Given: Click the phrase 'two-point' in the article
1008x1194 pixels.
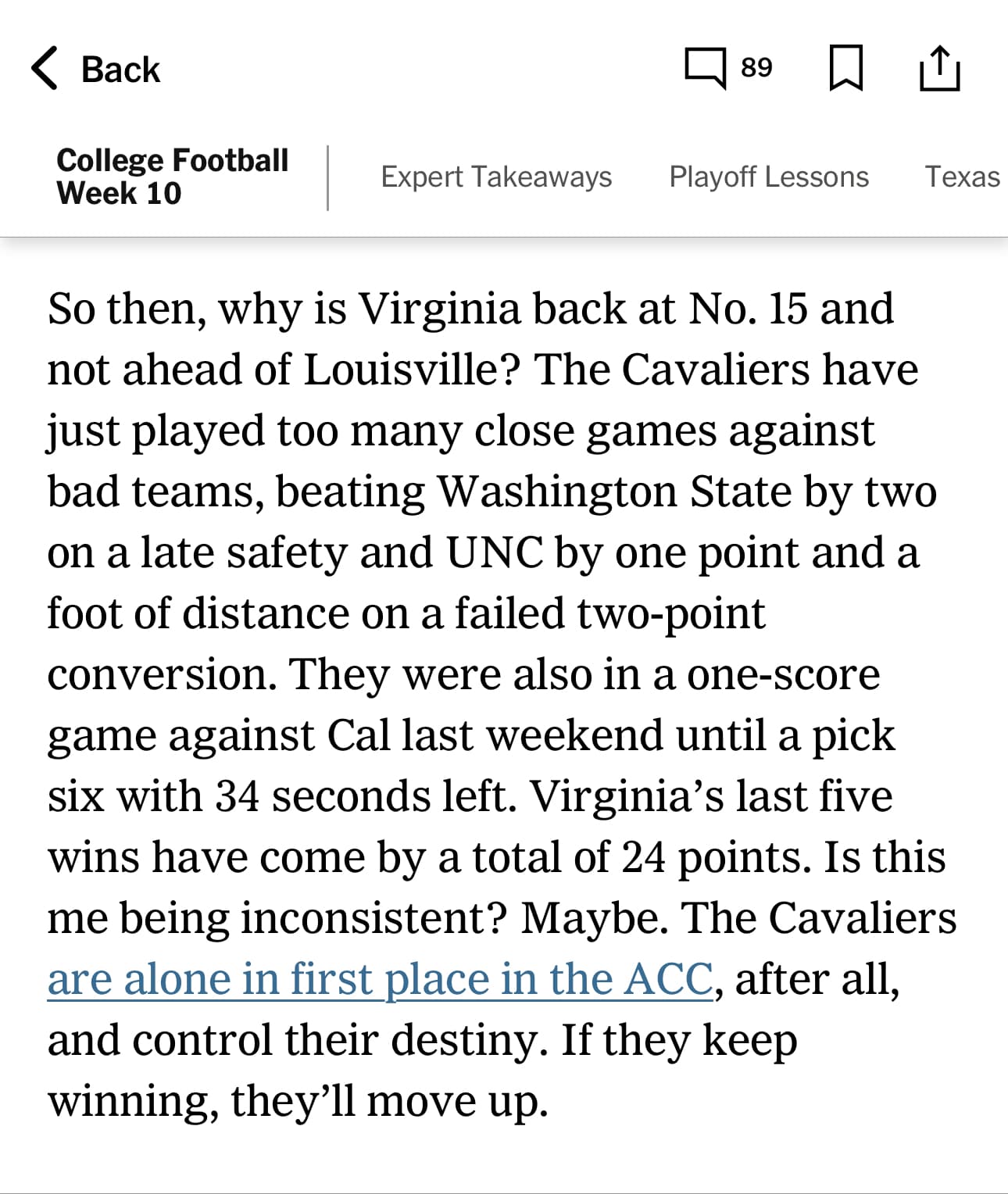Looking at the screenshot, I should pos(670,613).
